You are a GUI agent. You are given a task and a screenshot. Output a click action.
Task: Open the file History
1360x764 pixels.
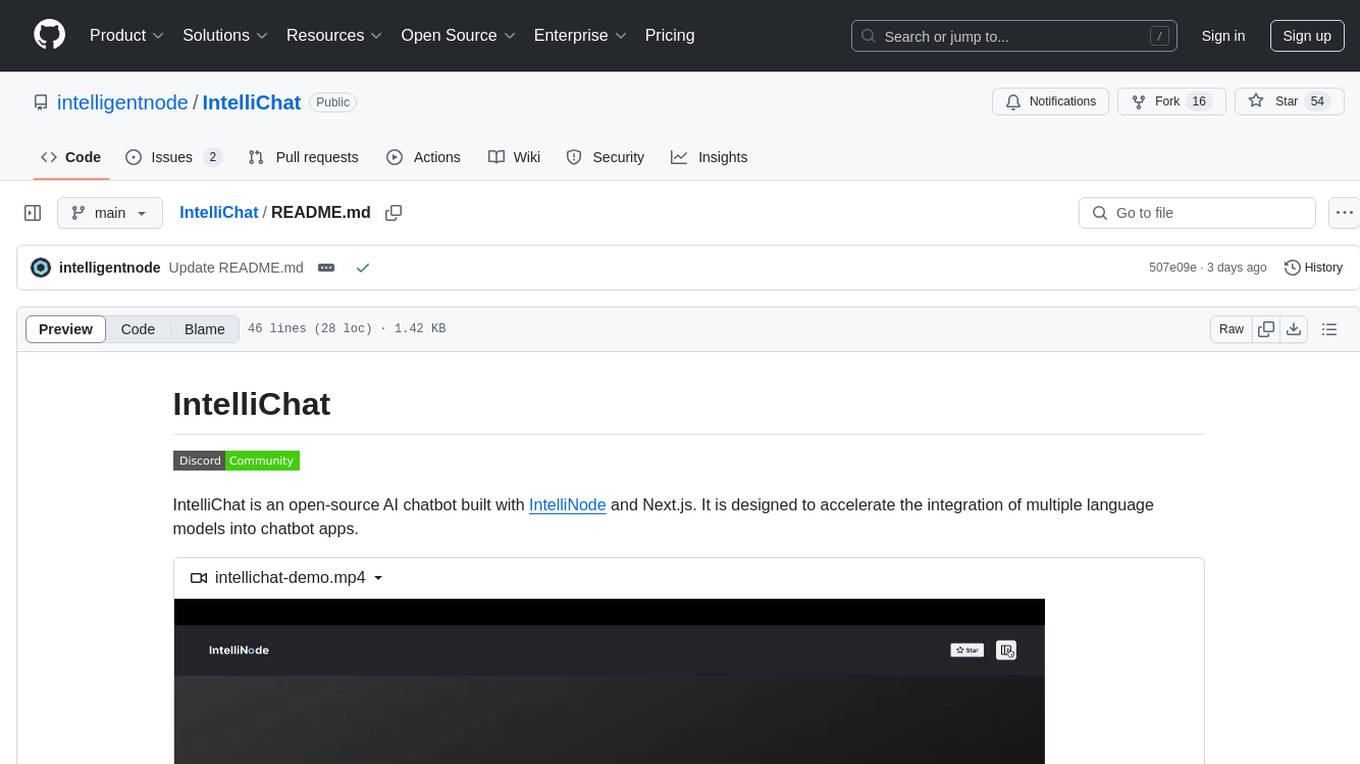point(1313,267)
